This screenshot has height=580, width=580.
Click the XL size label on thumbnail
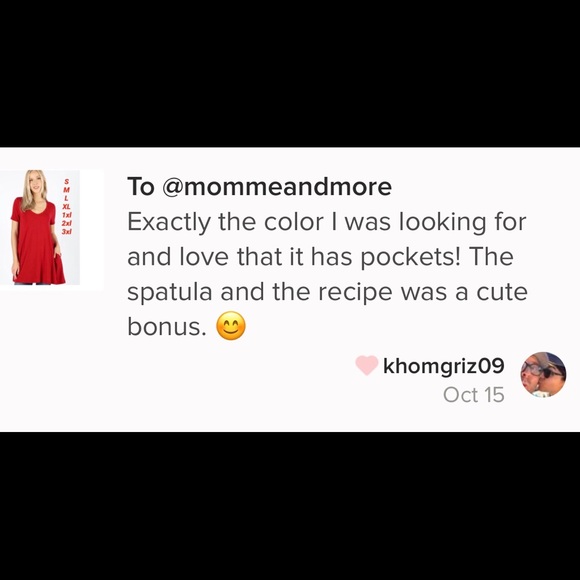coord(67,207)
